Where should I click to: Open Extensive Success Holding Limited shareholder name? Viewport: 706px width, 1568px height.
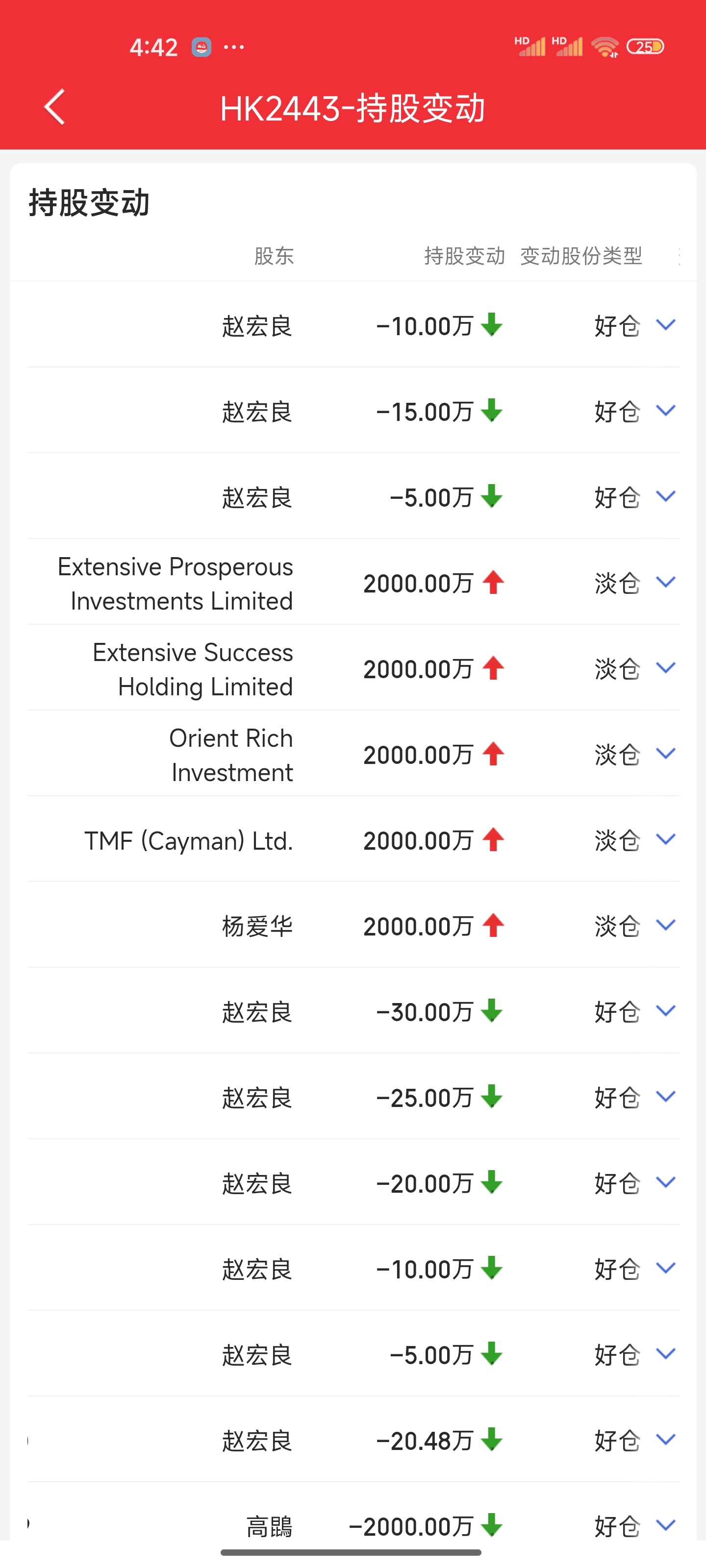[193, 669]
